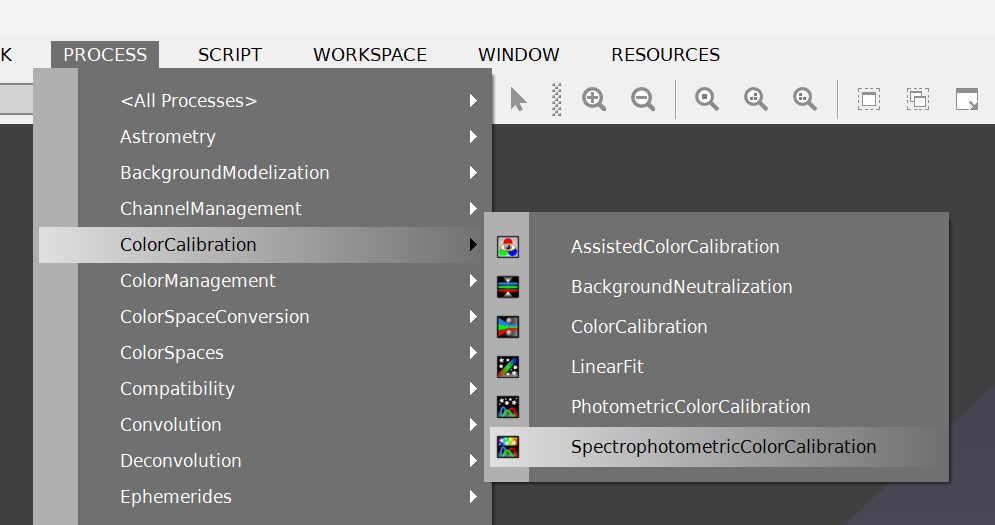Click the PhotometricColorCalibration process icon
Screen dimensions: 995x525
tap(508, 407)
